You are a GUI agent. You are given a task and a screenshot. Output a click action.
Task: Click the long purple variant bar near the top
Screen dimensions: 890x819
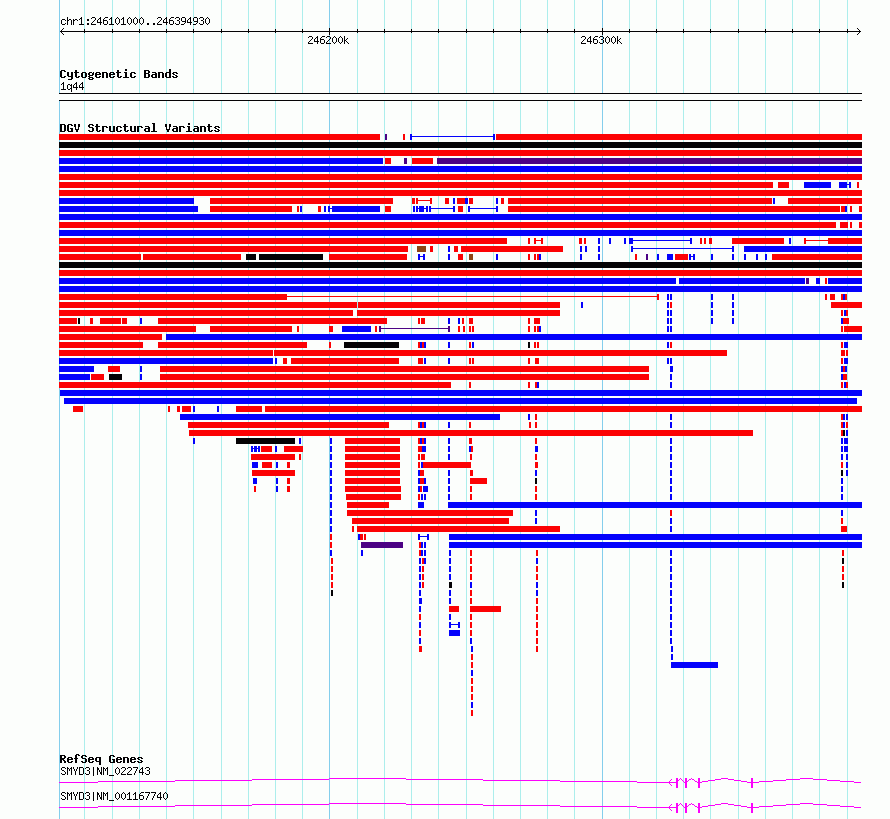click(649, 161)
